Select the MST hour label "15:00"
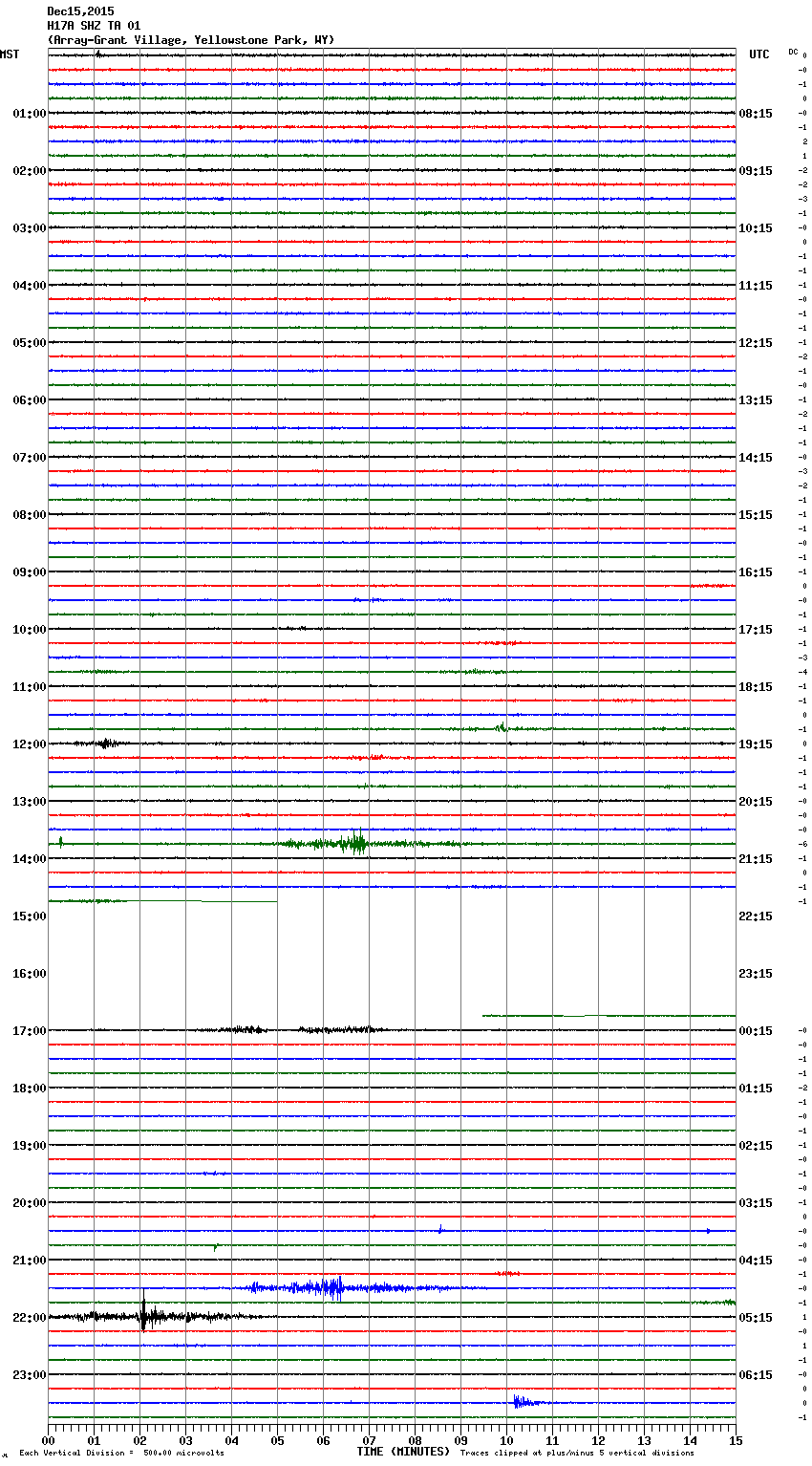 pos(30,916)
